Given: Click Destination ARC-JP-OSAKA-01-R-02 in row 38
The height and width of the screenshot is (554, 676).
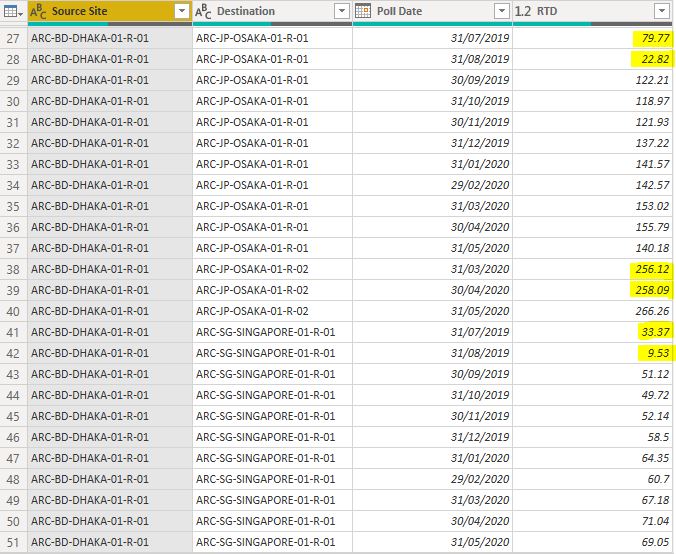Looking at the screenshot, I should (x=252, y=269).
